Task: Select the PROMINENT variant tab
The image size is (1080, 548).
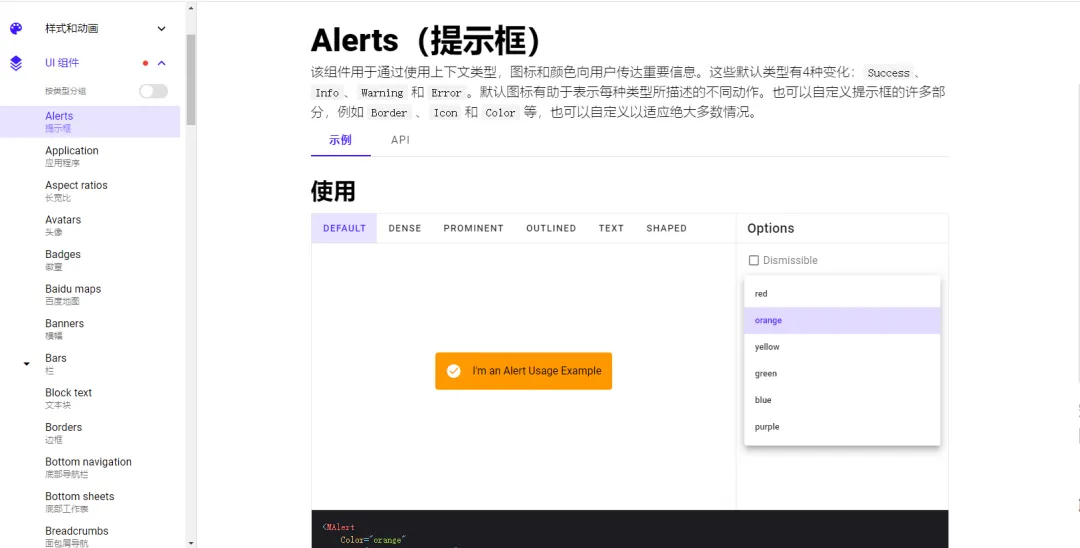Action: click(473, 229)
